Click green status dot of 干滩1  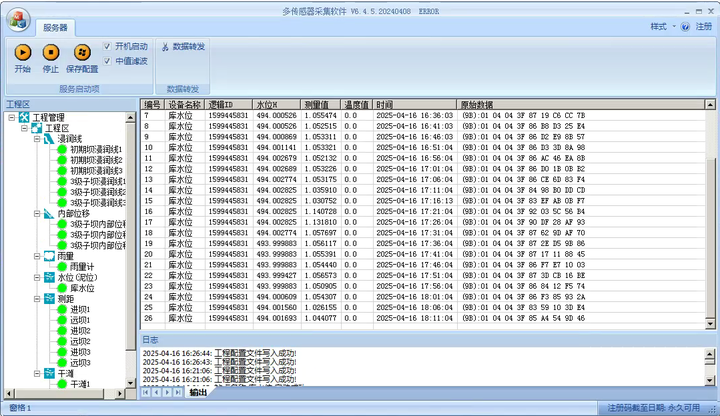(x=62, y=384)
